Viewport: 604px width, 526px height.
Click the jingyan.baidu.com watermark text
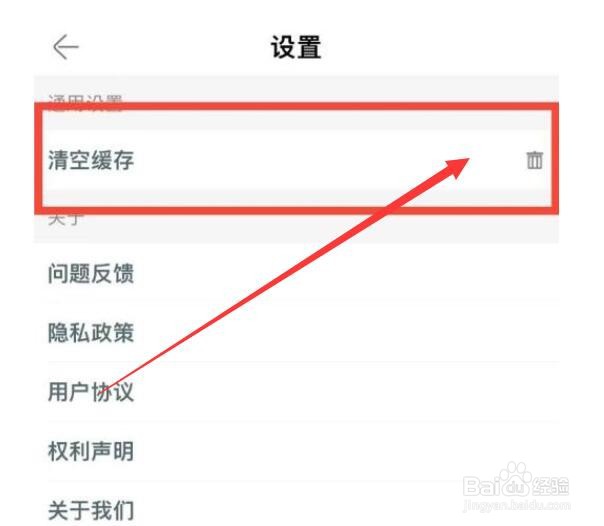click(x=517, y=505)
